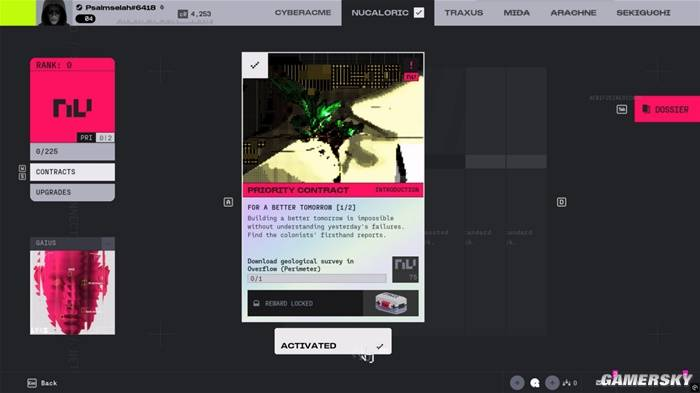The width and height of the screenshot is (700, 393).
Task: Switch to the Traxus faction tab
Action: click(x=463, y=13)
